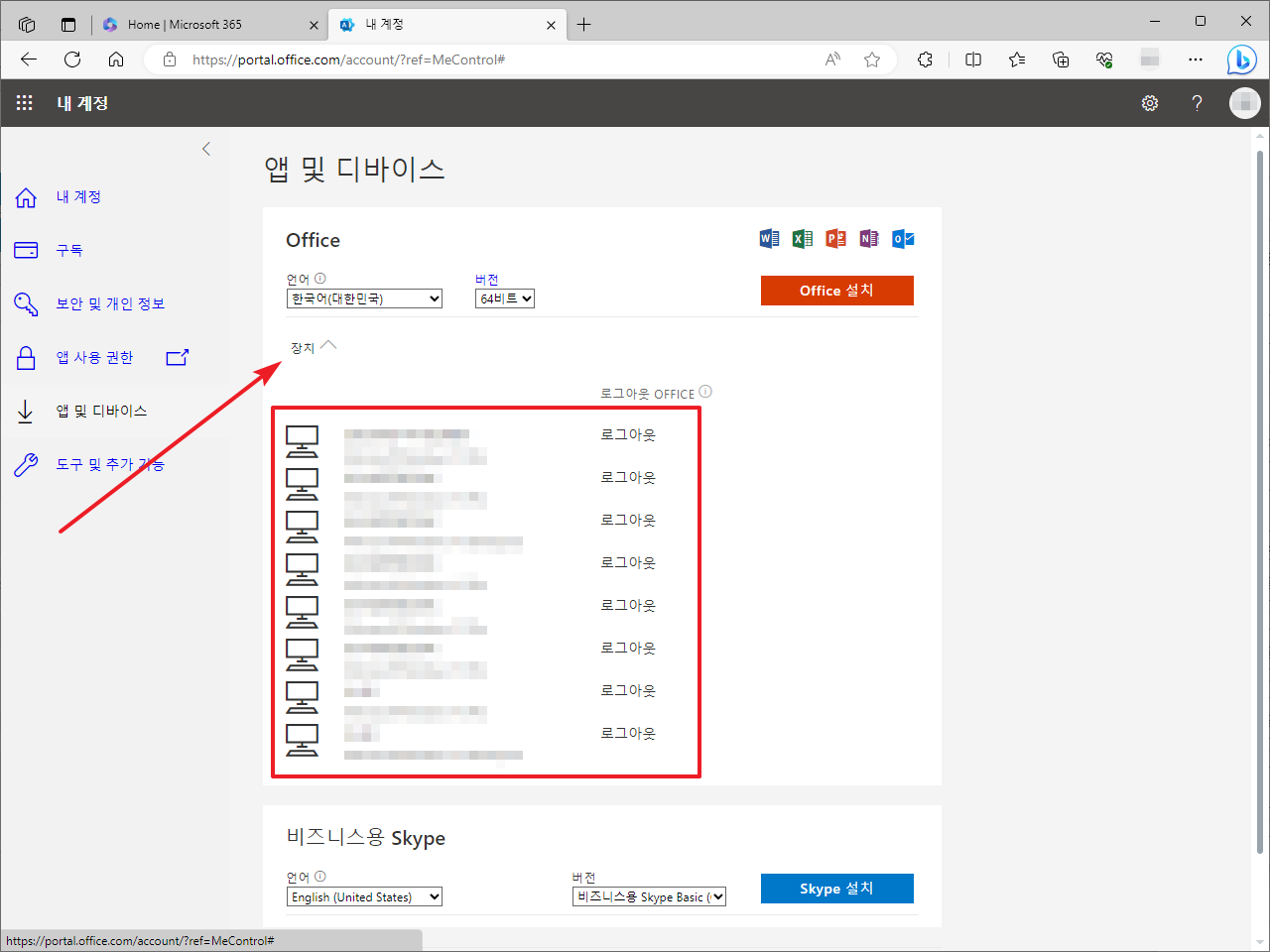
Task: Activate the Read aloud icon in address bar
Action: pos(832,59)
